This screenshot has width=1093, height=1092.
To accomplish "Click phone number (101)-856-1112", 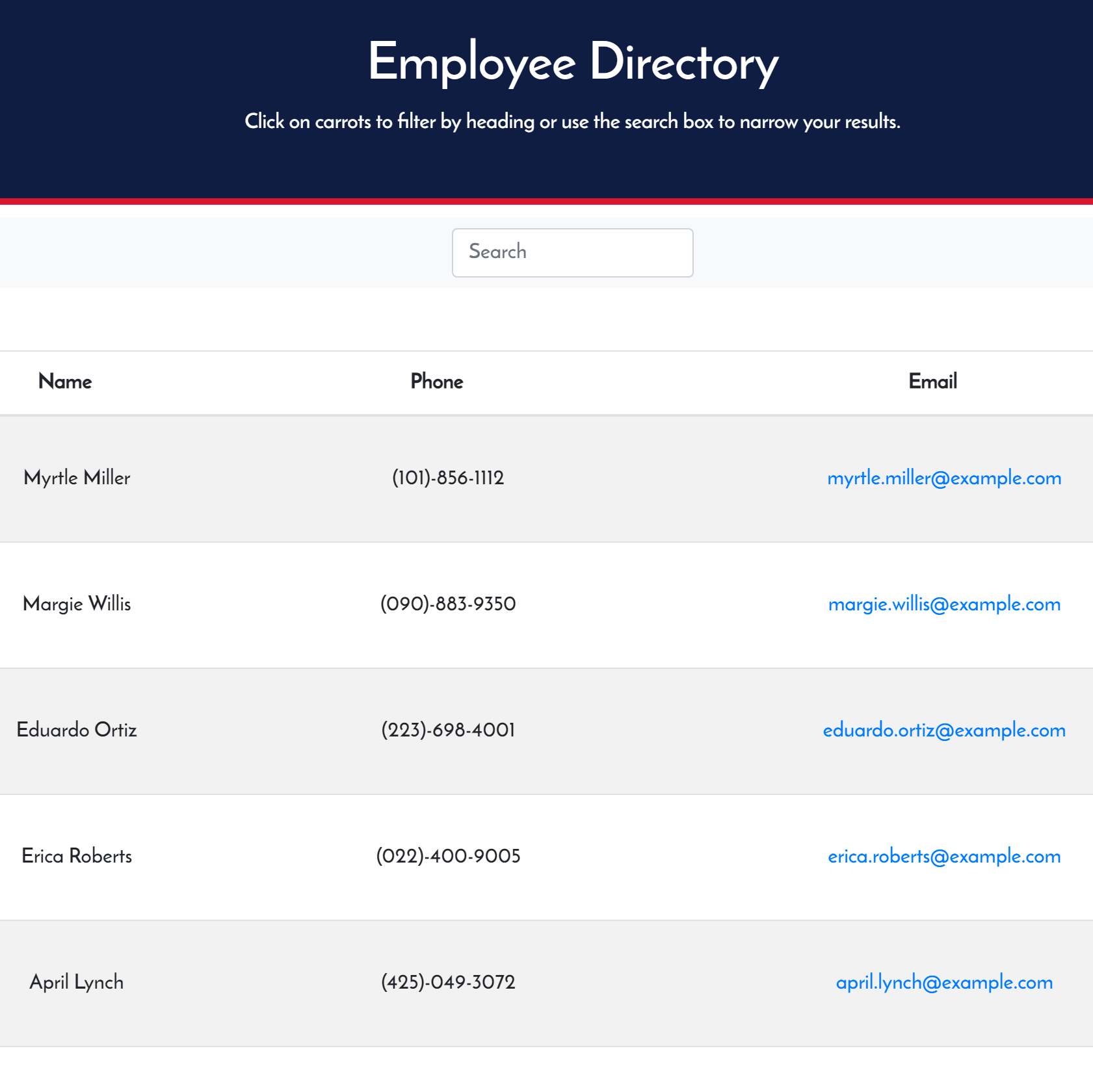I will (448, 478).
